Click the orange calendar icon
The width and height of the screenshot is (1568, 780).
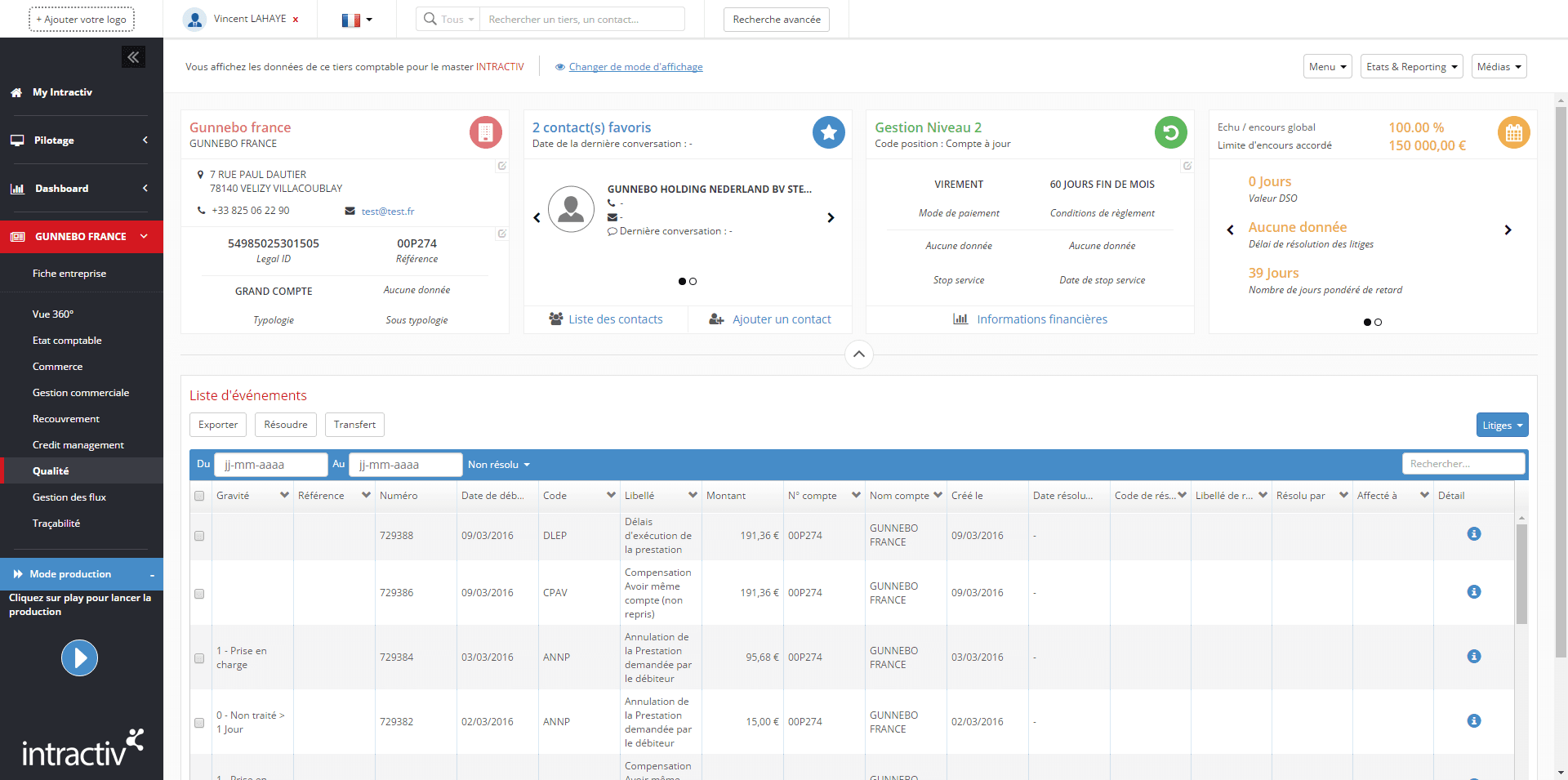1513,132
